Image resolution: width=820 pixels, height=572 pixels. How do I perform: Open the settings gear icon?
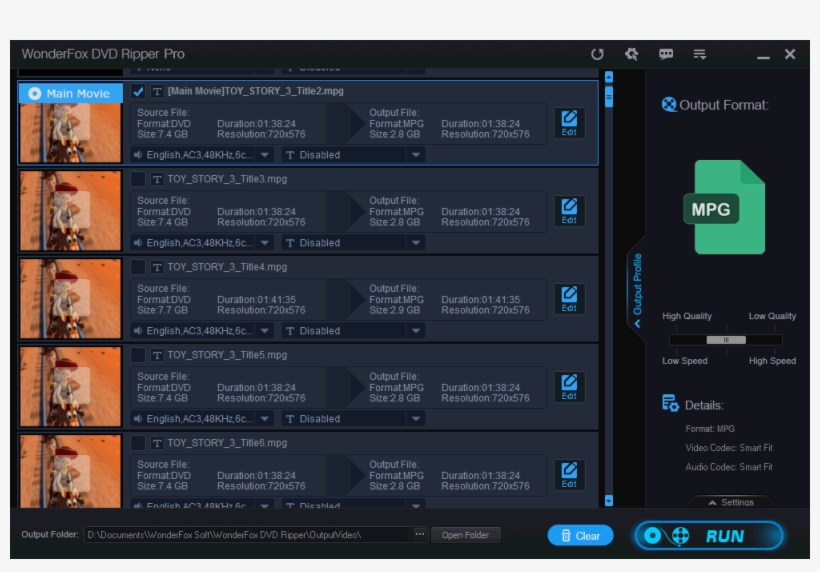[x=631, y=54]
